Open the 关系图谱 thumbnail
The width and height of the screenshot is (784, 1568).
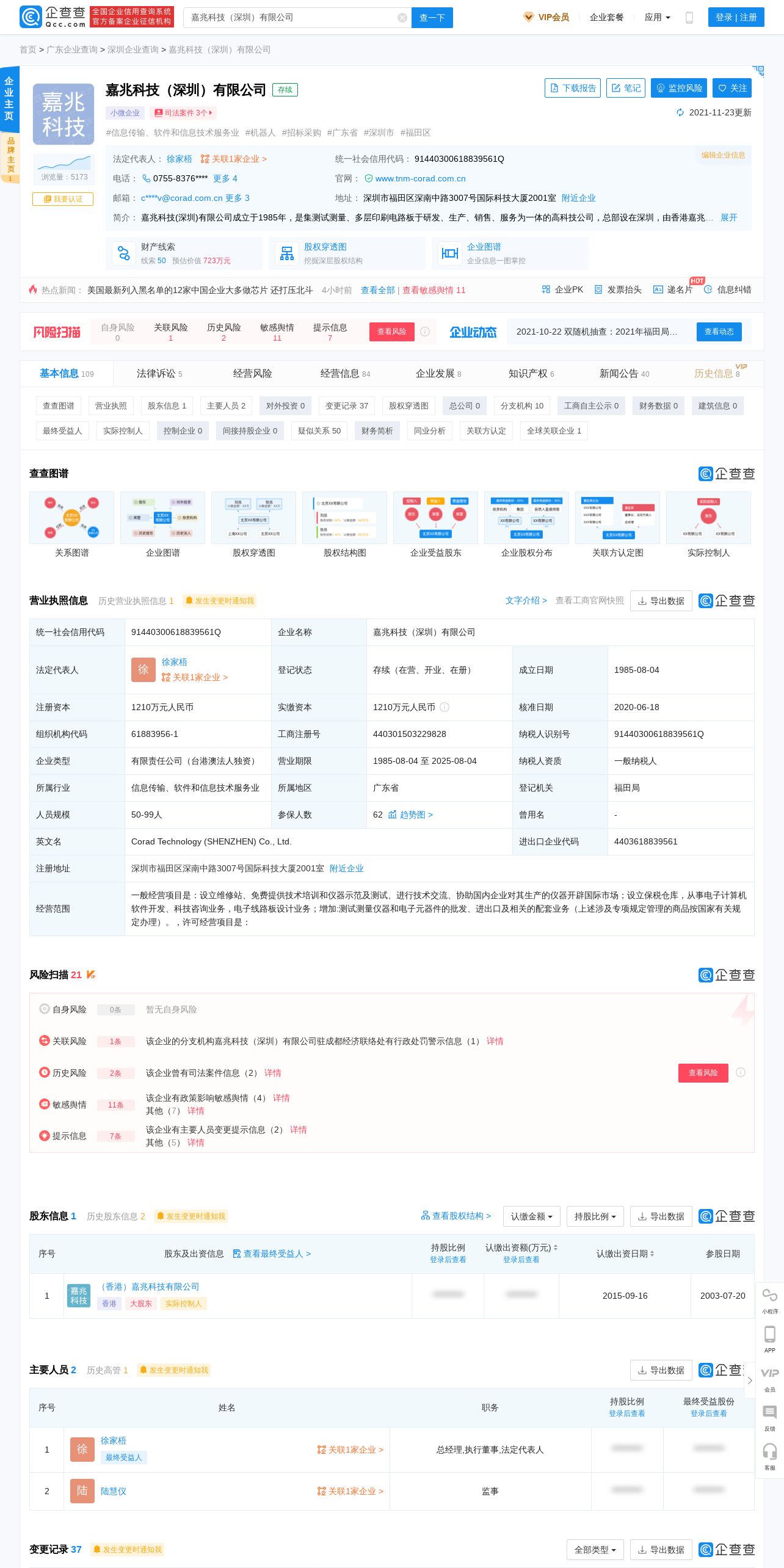(x=72, y=518)
